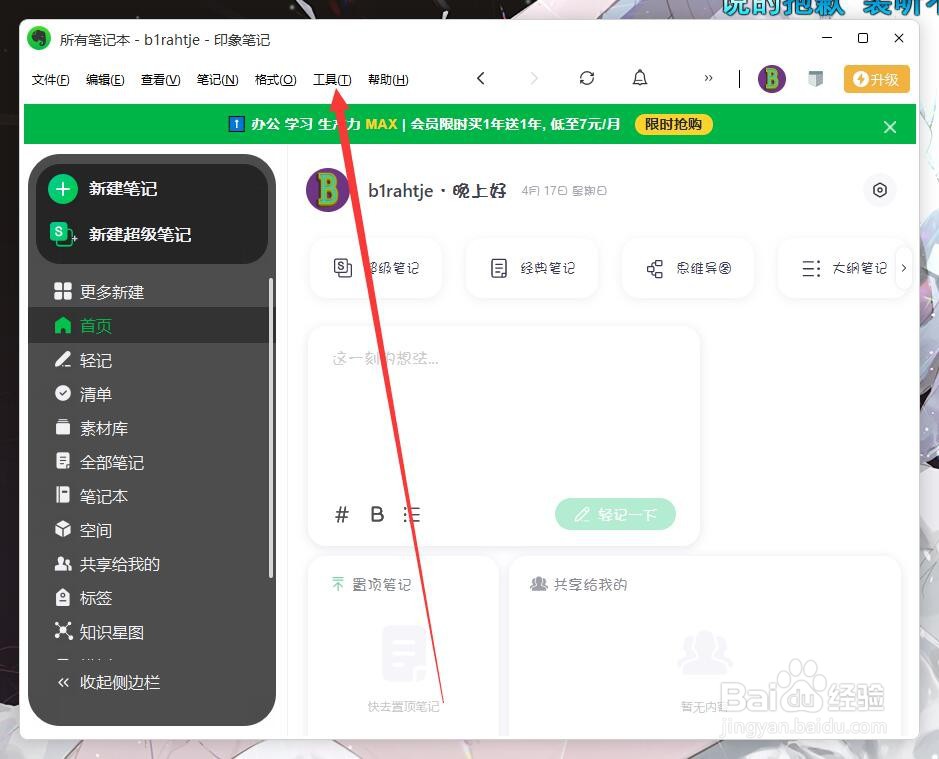This screenshot has height=759, width=939.
Task: Insert a list with the list icon
Action: [412, 514]
